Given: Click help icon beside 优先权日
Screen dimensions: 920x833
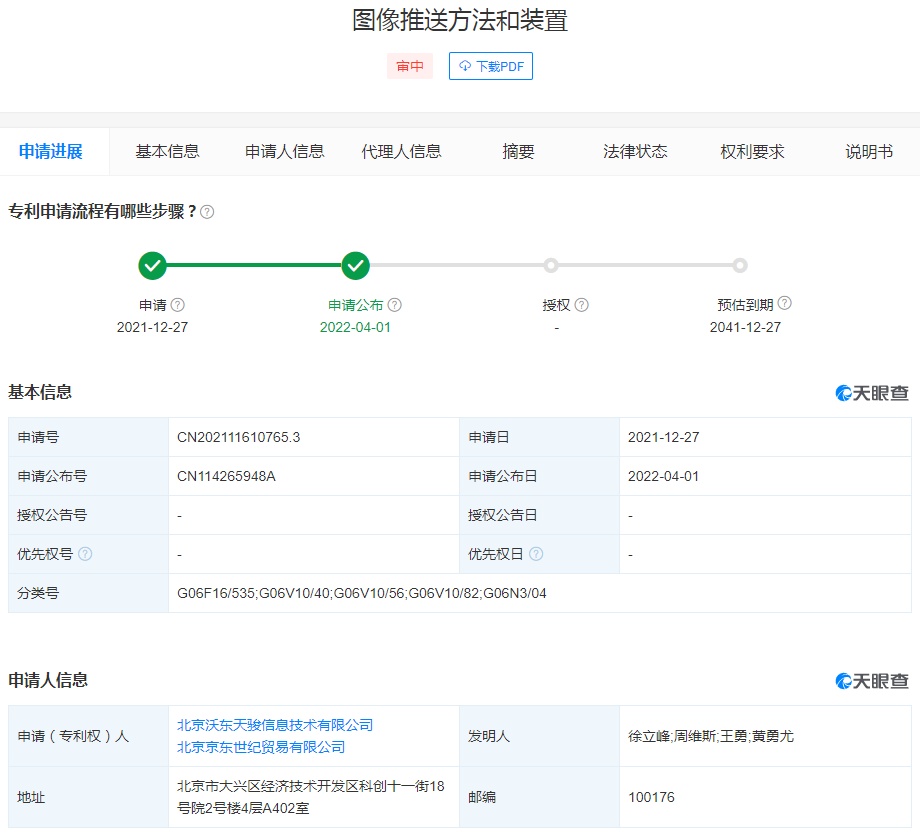Looking at the screenshot, I should [x=536, y=554].
